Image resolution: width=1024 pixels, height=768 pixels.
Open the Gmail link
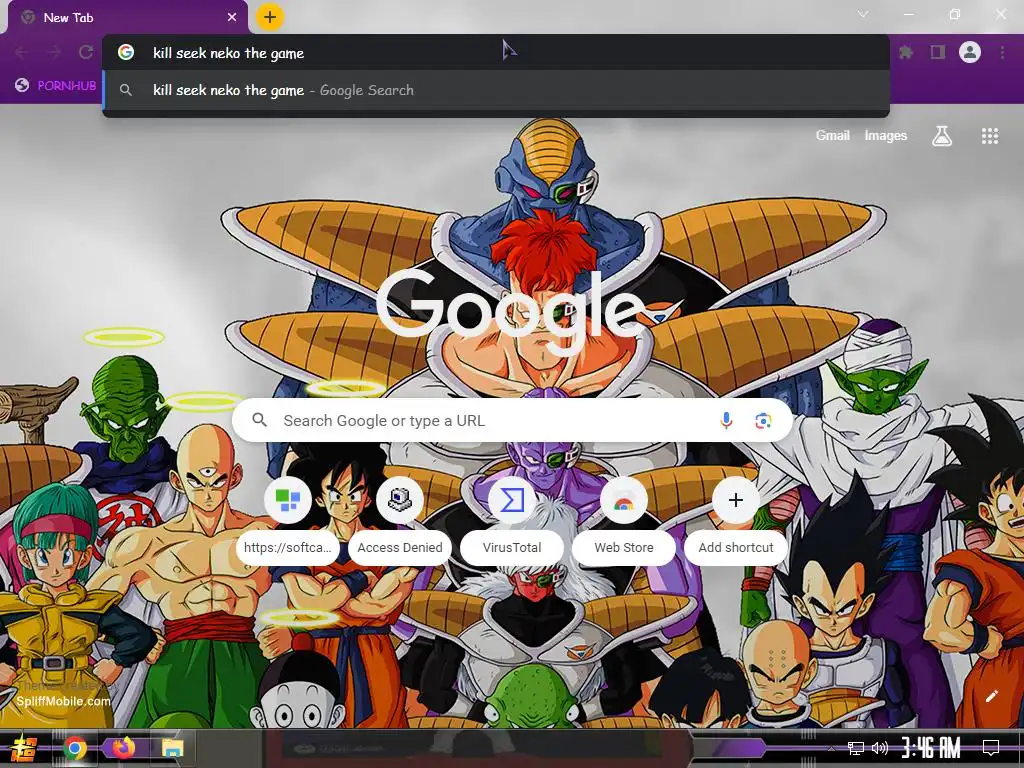[833, 135]
